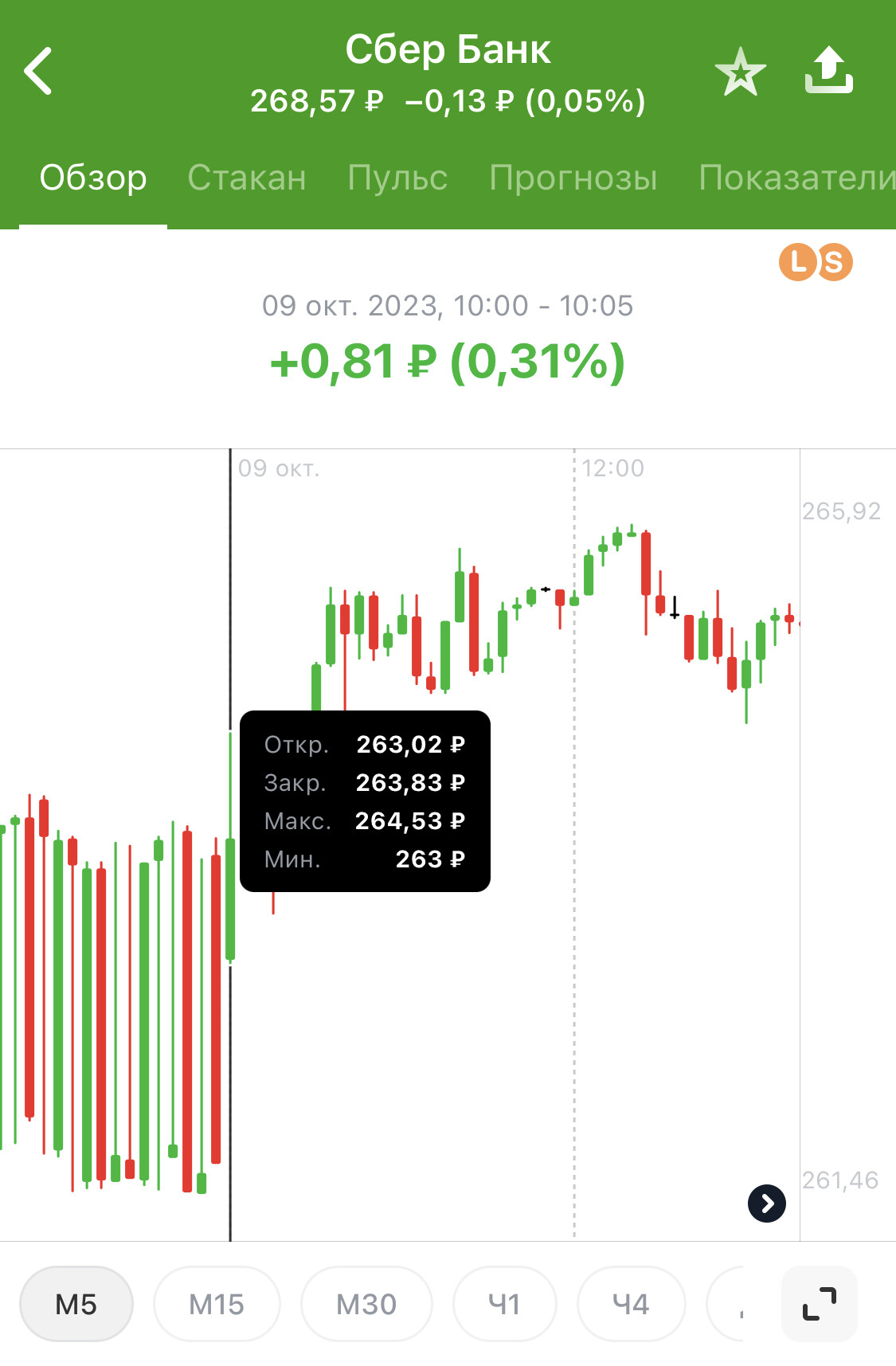Viewport: 896px width, 1366px height.
Task: Go to the Показатели tab
Action: (797, 178)
